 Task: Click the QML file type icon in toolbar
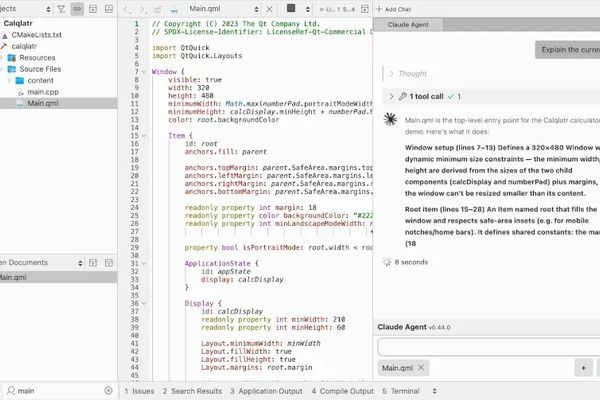[174, 10]
